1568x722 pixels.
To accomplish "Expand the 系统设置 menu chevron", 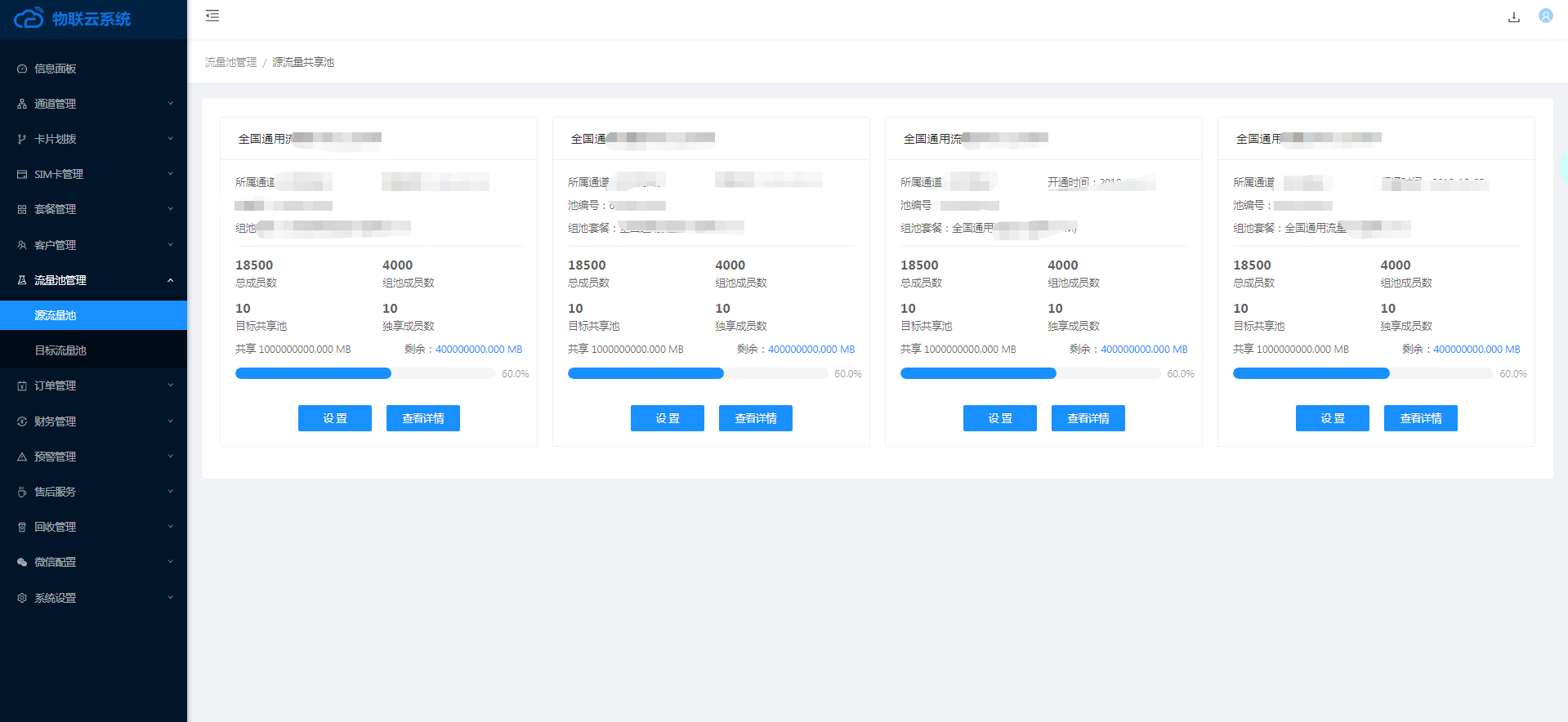I will tap(171, 598).
